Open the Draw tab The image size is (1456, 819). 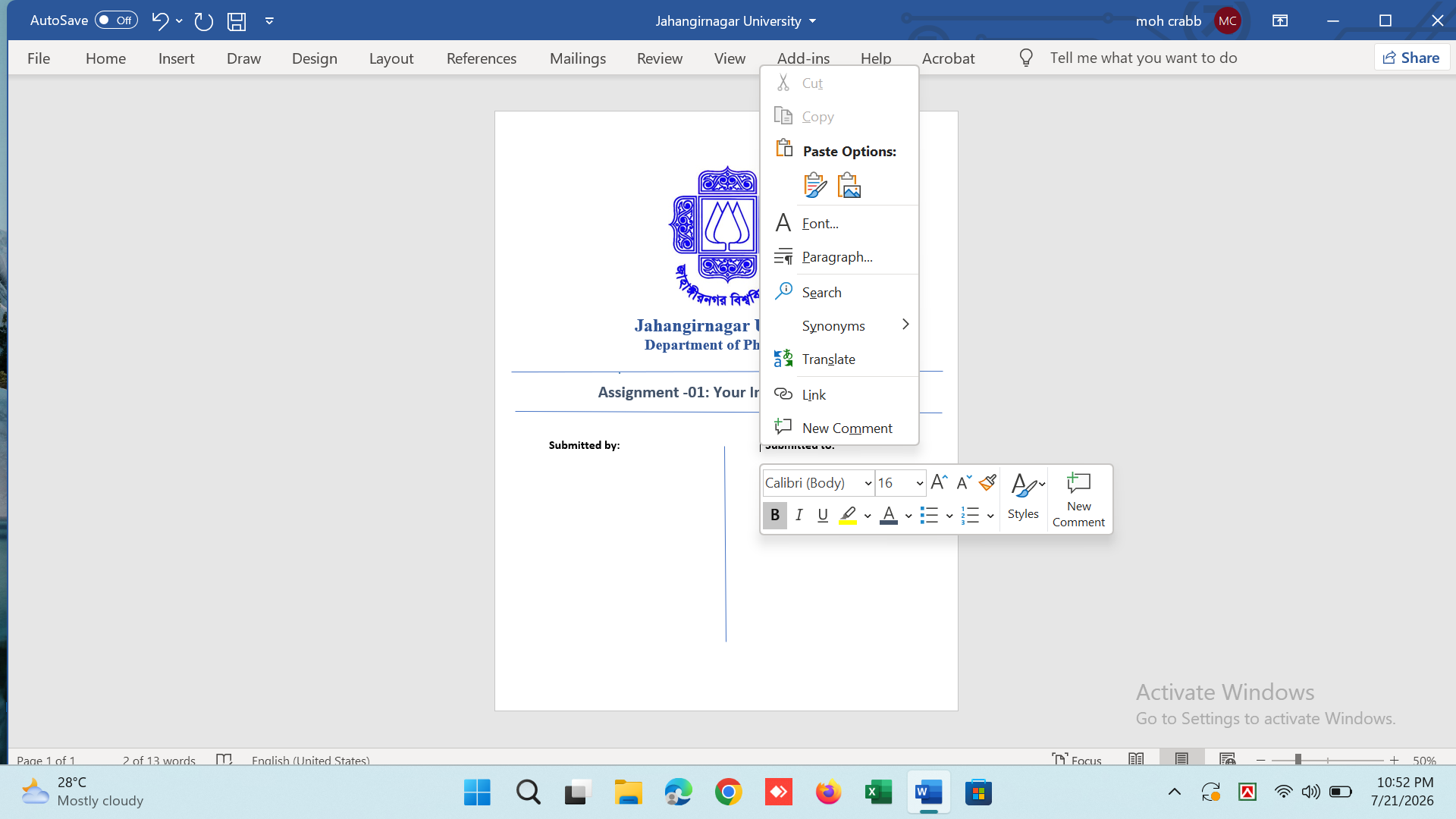(243, 58)
